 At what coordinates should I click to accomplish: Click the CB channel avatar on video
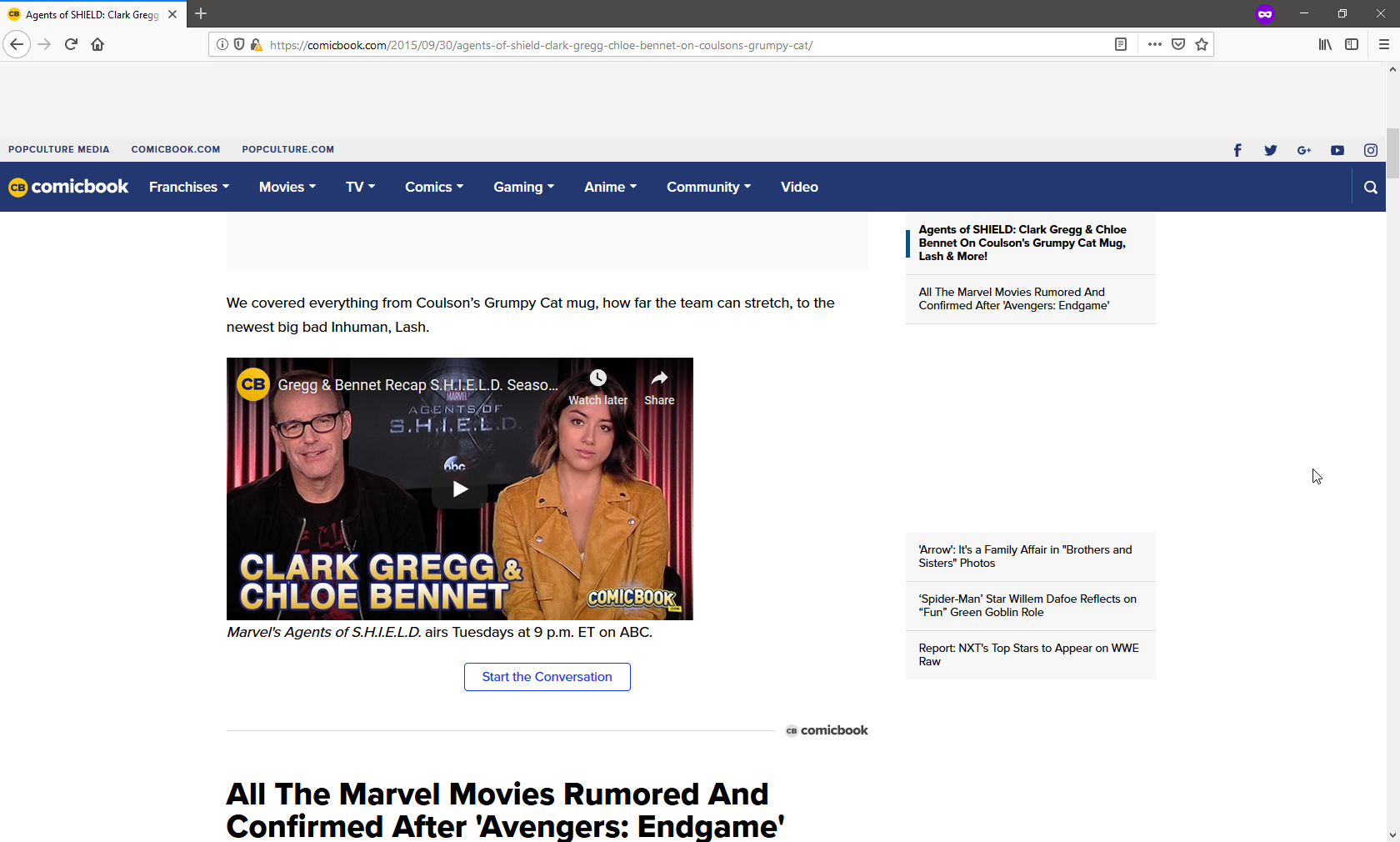pos(253,384)
